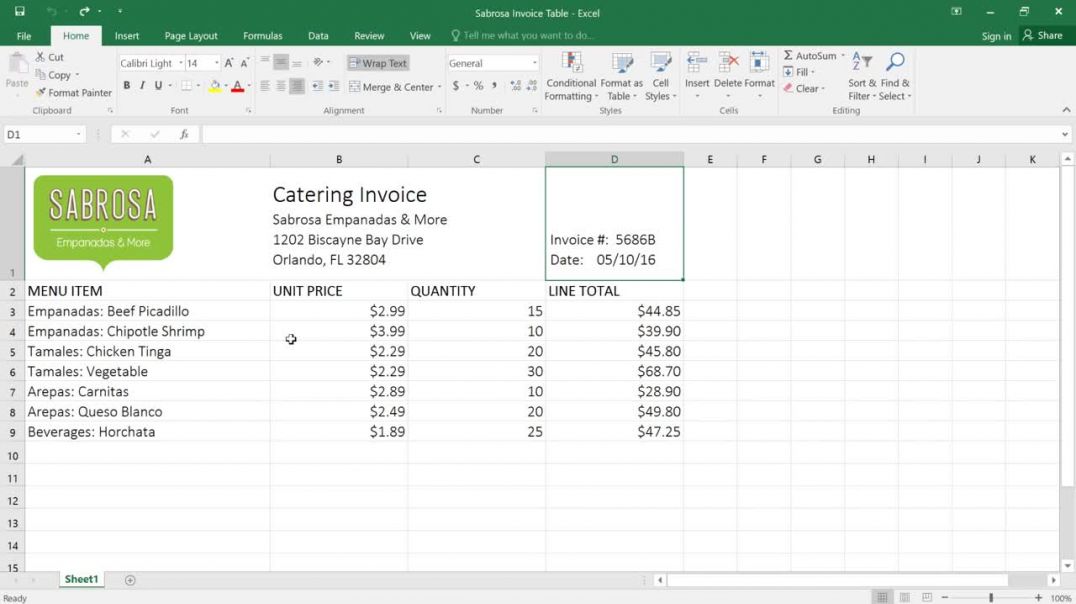Decrease the indent level
This screenshot has height=604, width=1076.
click(x=317, y=86)
